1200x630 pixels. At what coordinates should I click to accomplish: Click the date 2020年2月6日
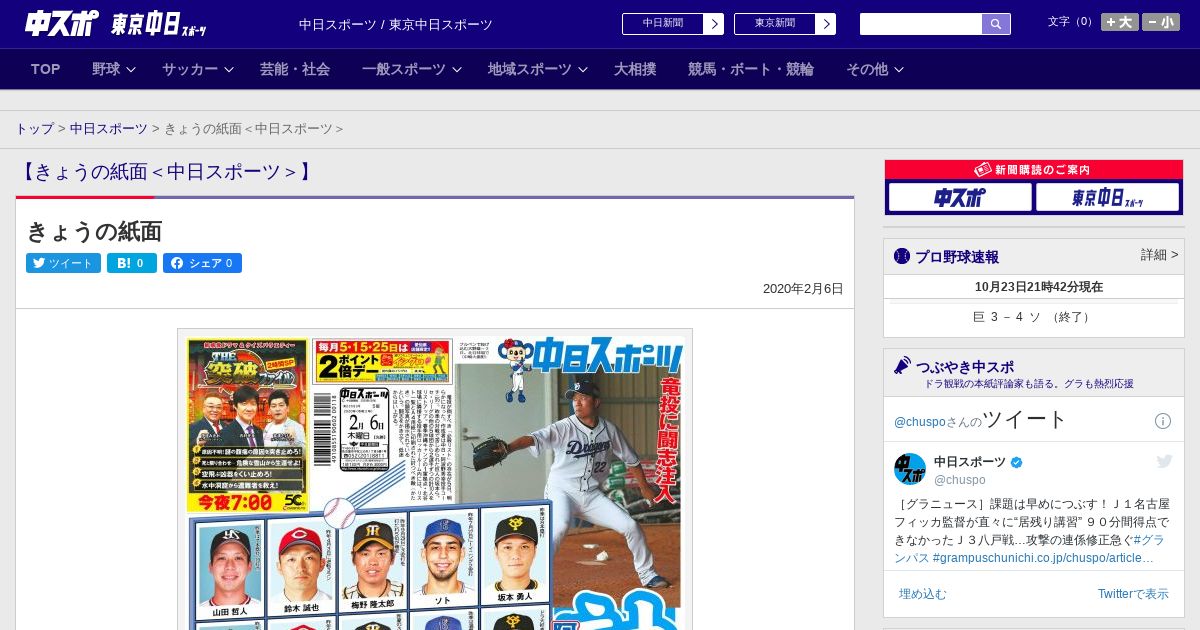[x=803, y=289]
